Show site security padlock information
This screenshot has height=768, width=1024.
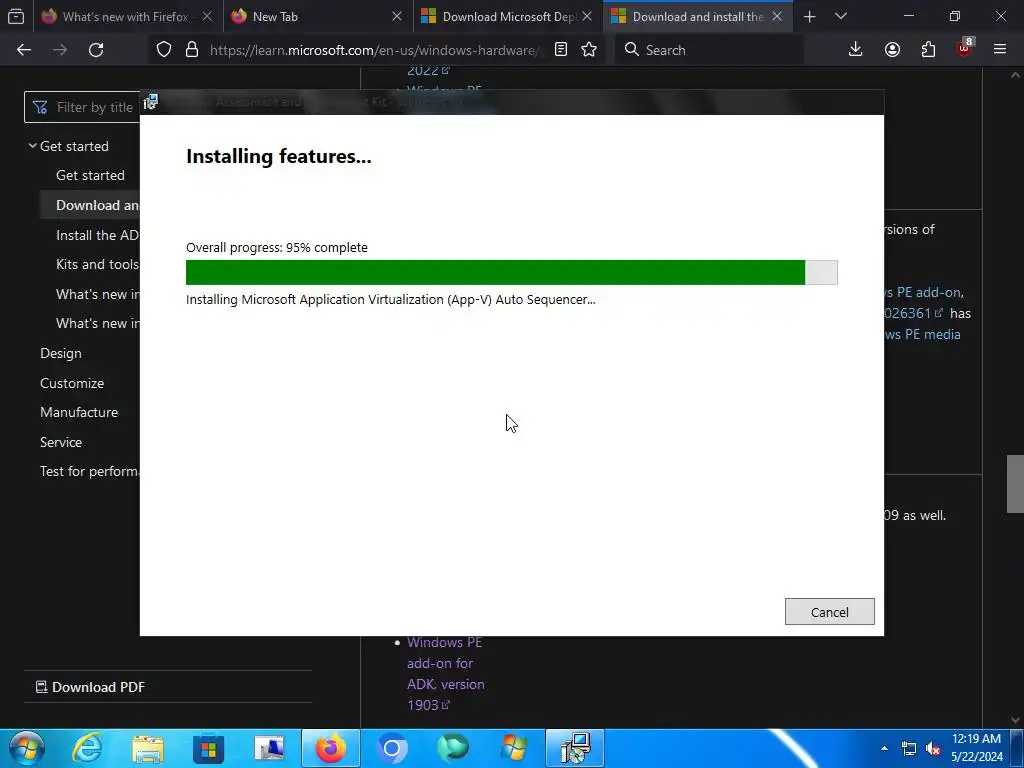click(191, 50)
